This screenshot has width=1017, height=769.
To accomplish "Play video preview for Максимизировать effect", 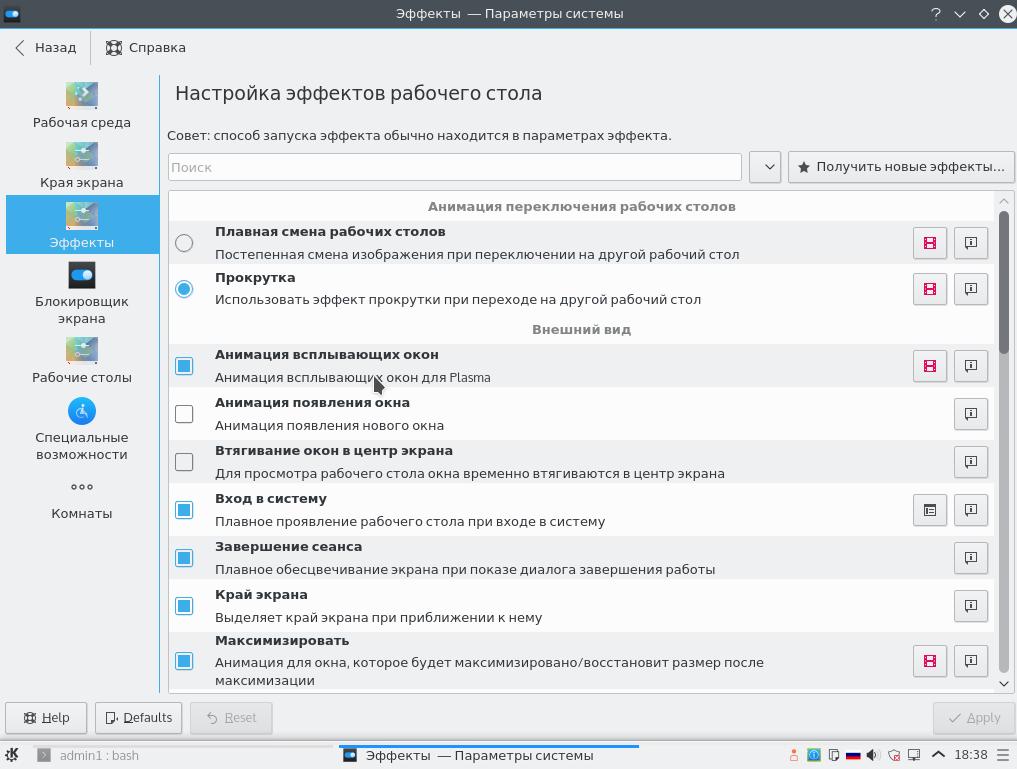I will pyautogui.click(x=929, y=661).
